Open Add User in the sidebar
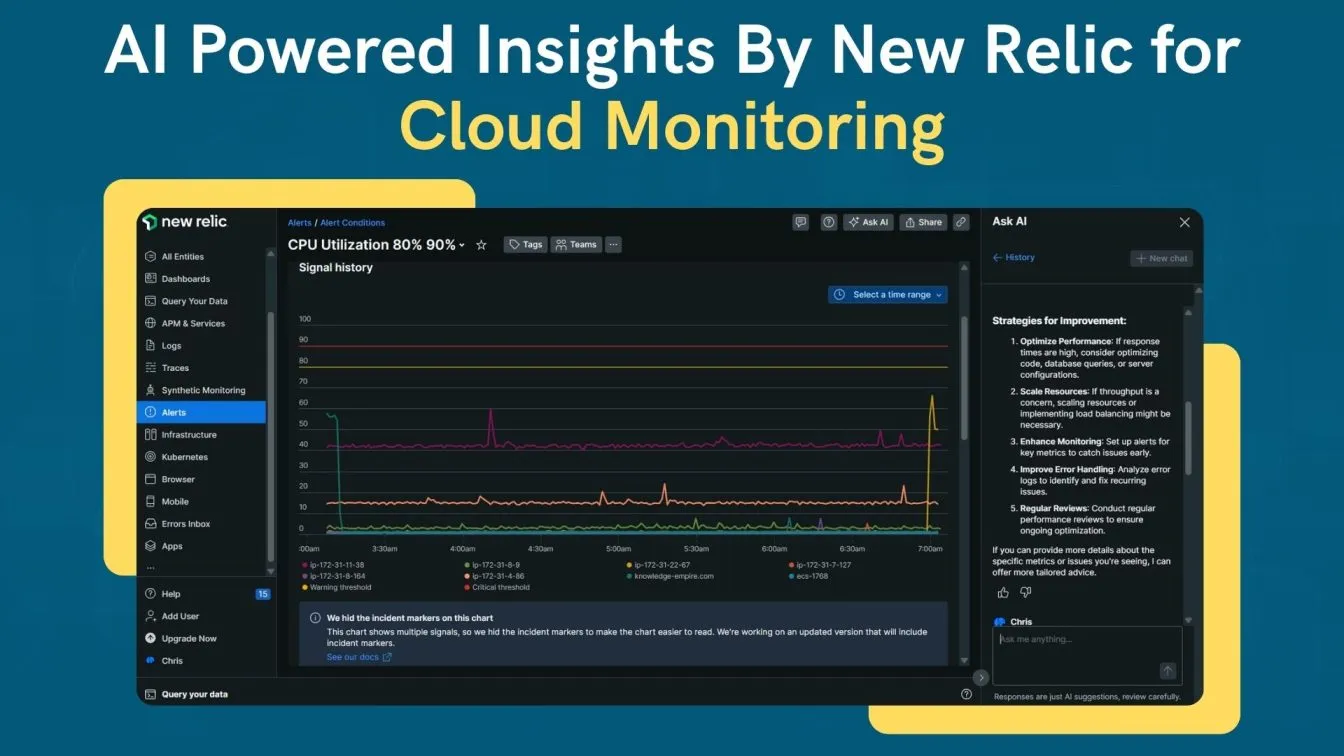The height and width of the screenshot is (756, 1344). click(x=172, y=616)
